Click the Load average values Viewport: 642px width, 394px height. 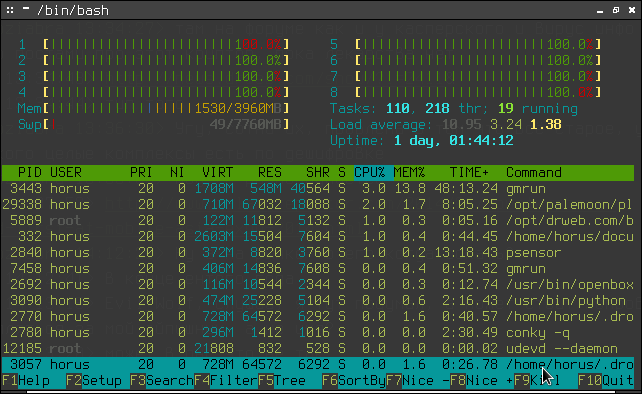coord(502,125)
